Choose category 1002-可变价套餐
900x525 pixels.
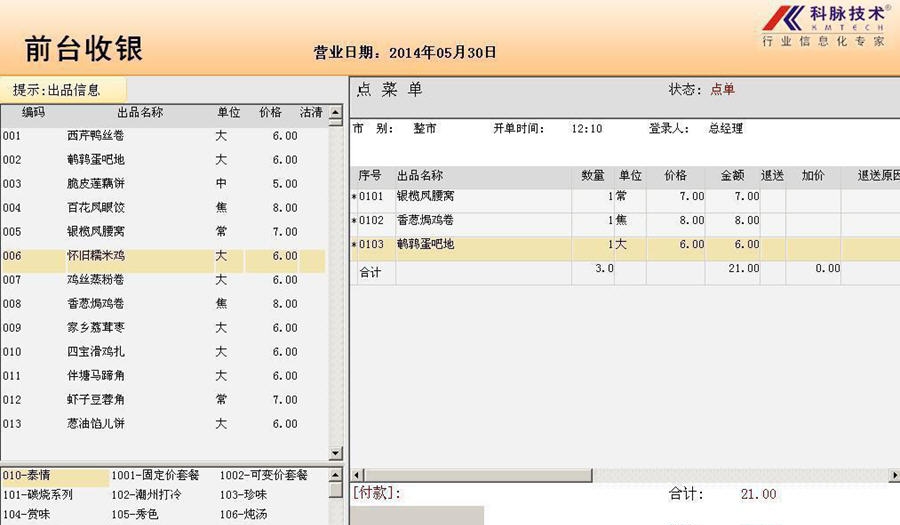click(x=264, y=476)
